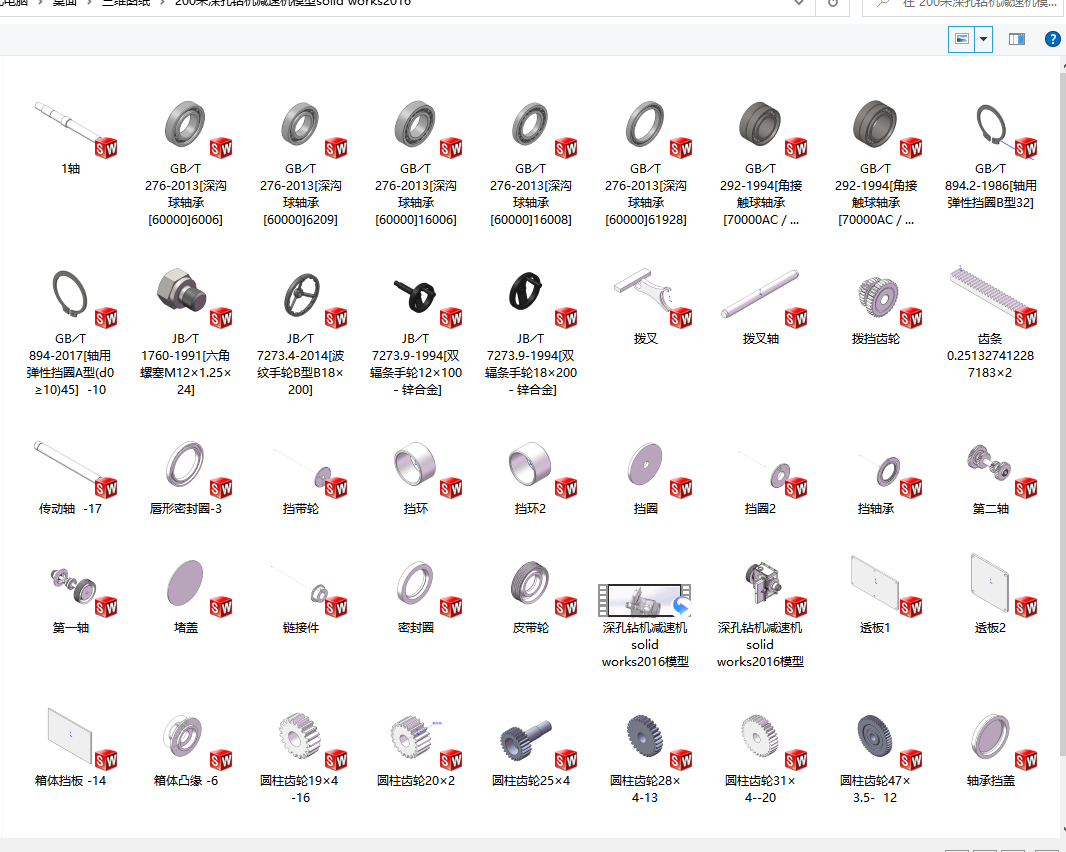Select the bearing file labeled [60000]16006
The width and height of the screenshot is (1066, 852).
click(x=415, y=162)
